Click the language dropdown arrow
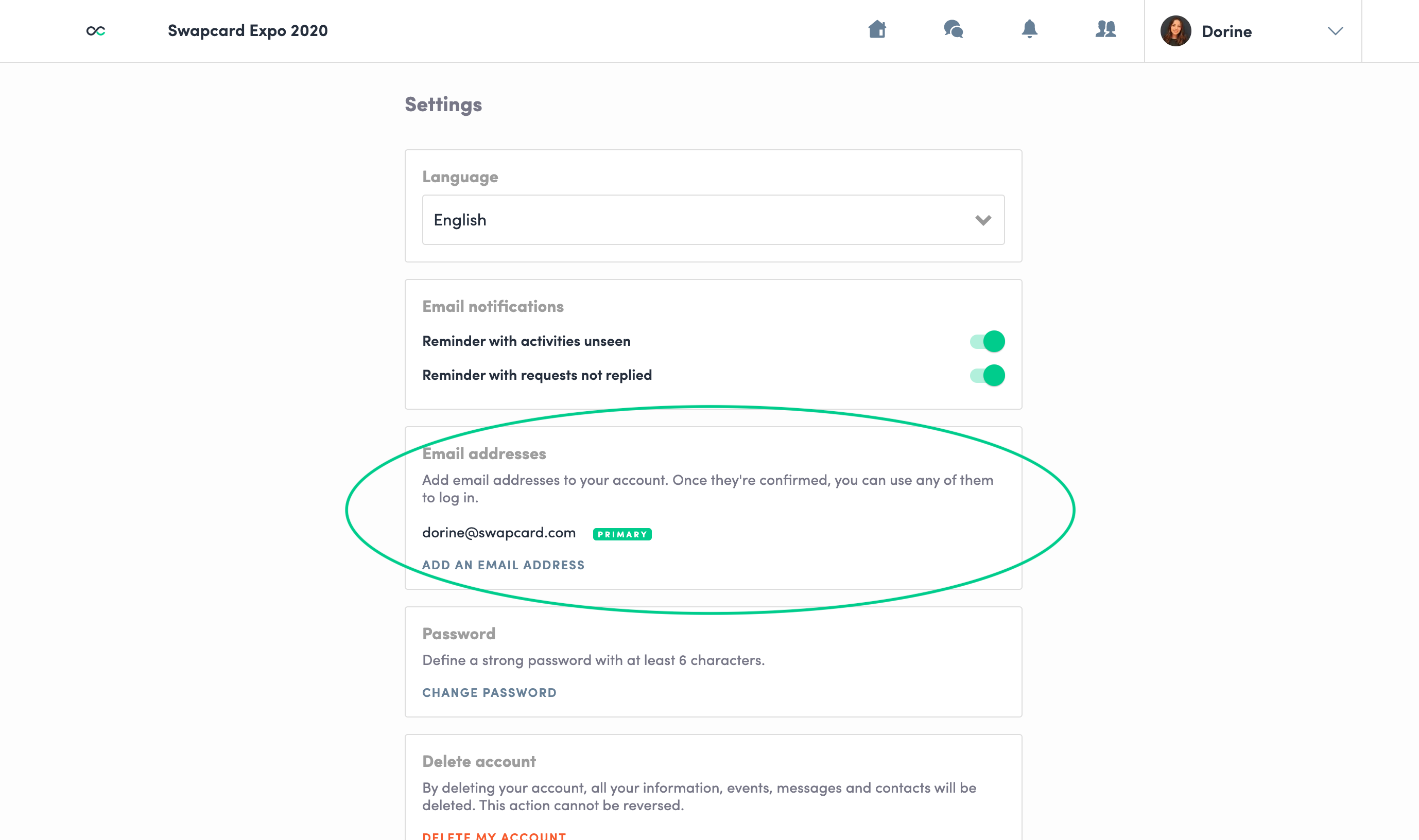Viewport: 1419px width, 840px height. pyautogui.click(x=983, y=220)
